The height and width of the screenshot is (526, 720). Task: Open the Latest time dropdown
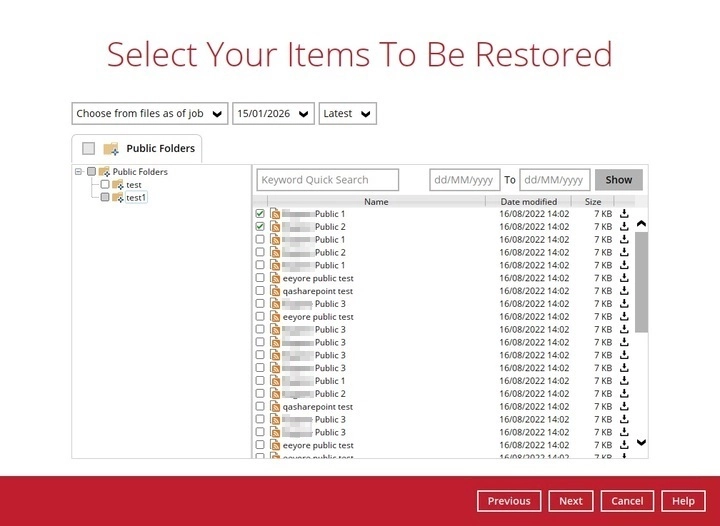348,113
